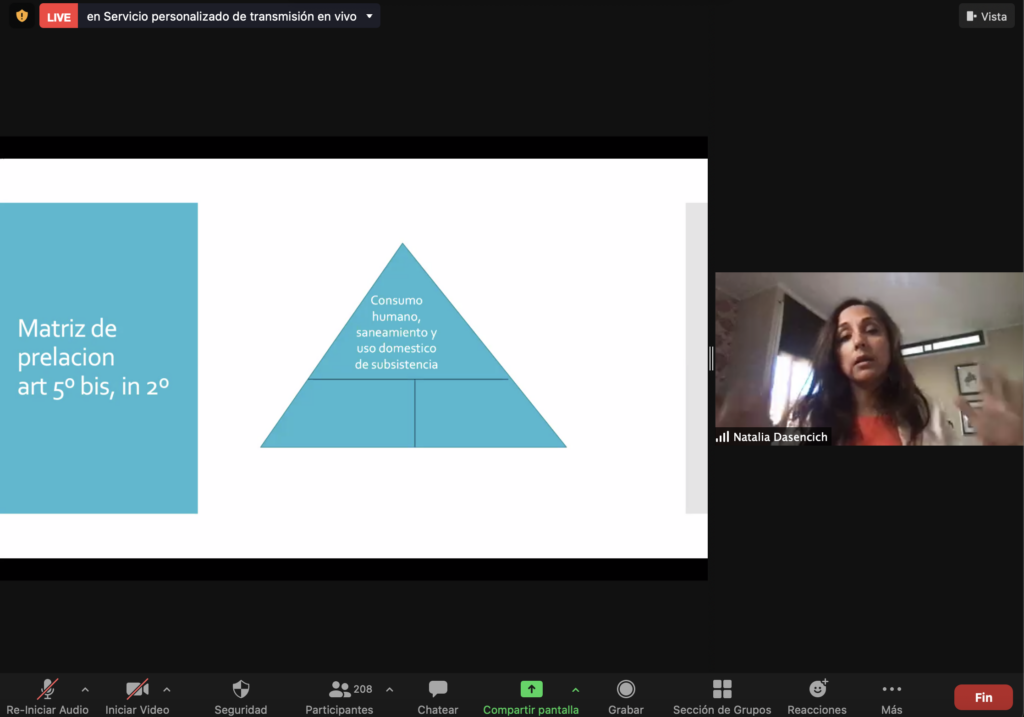The image size is (1024, 717).
Task: Select Natalia Dasencich's video thumbnail
Action: click(868, 358)
